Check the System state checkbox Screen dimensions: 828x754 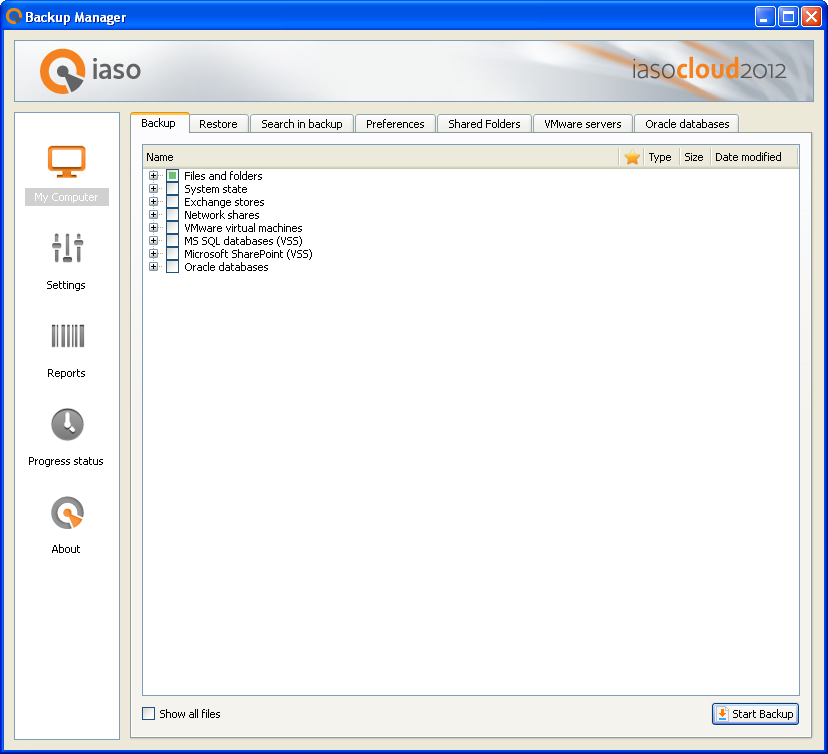(172, 188)
